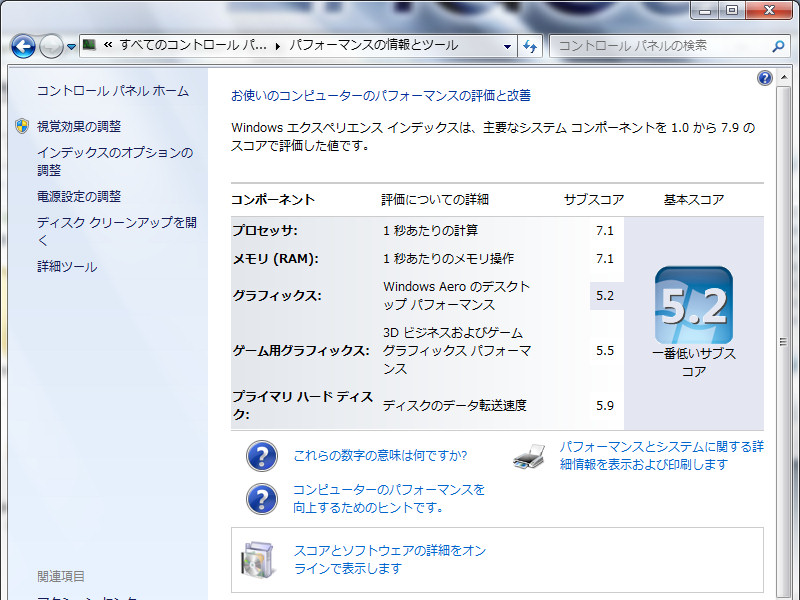Click the Refresh button next to address bar
Viewport: 800px width, 600px height.
pyautogui.click(x=530, y=46)
